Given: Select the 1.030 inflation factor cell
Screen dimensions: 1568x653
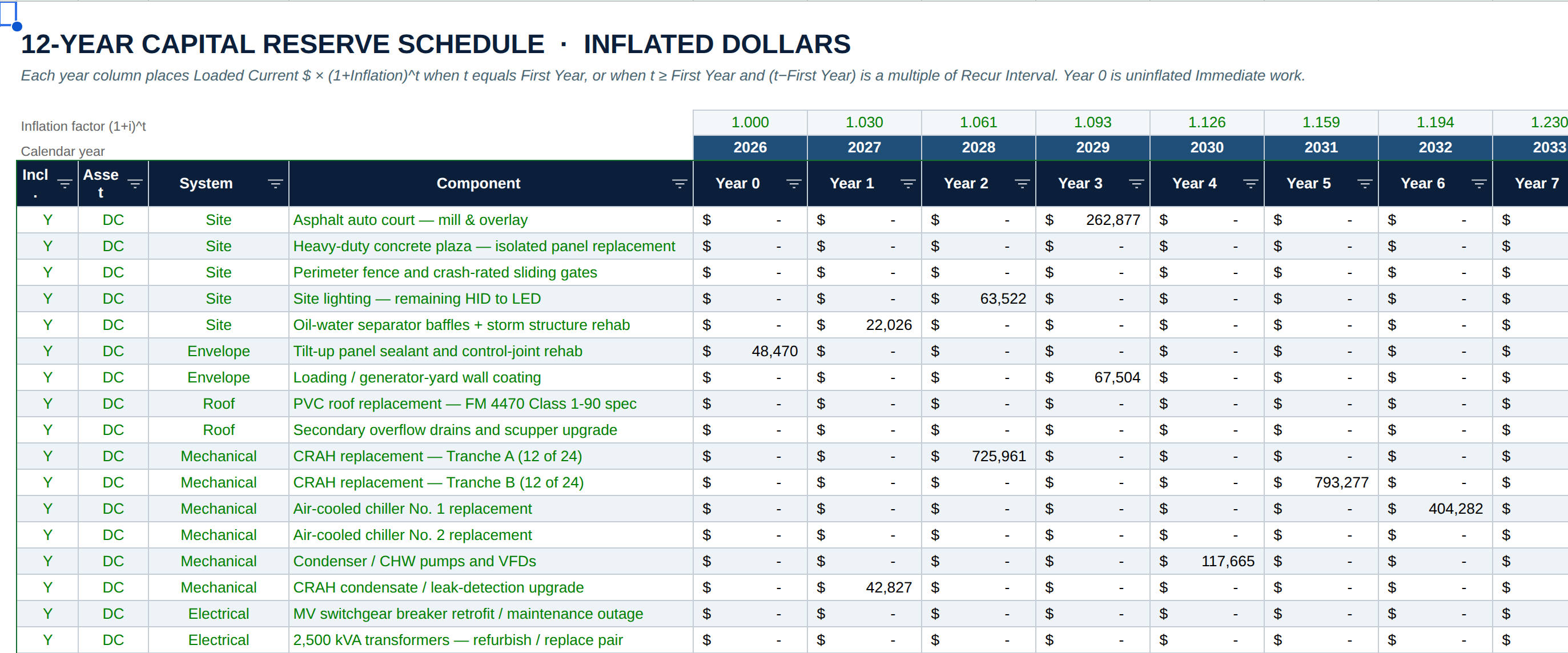Looking at the screenshot, I should pos(865,122).
